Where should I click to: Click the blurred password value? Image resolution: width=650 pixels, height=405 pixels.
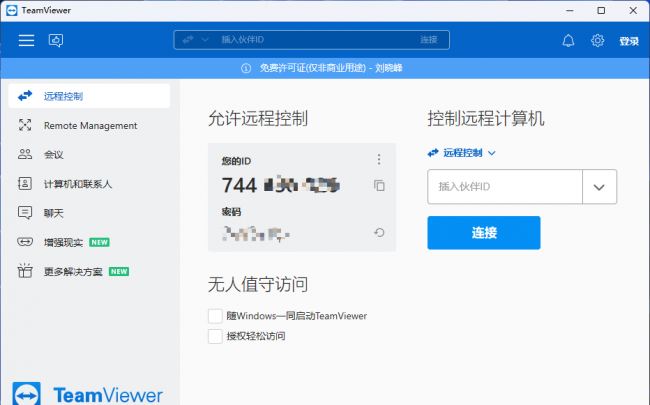click(x=256, y=234)
